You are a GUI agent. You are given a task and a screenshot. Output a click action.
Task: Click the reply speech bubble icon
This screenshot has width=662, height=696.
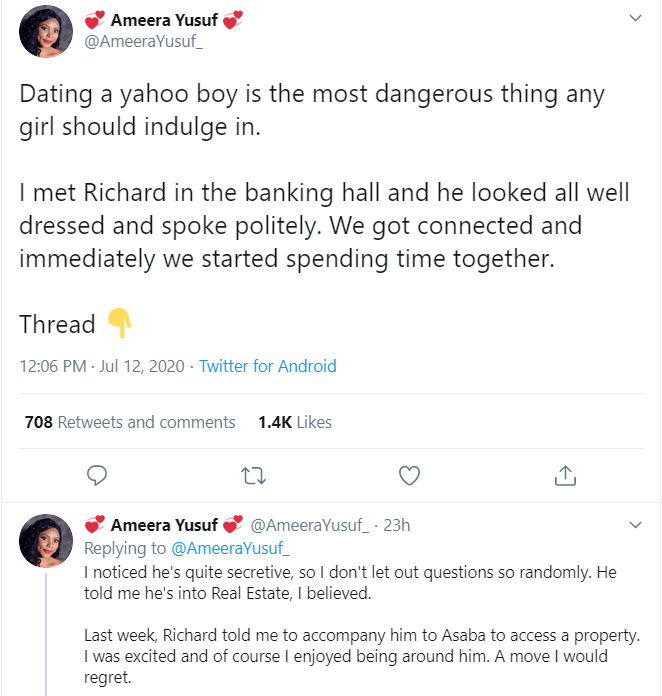click(x=97, y=474)
